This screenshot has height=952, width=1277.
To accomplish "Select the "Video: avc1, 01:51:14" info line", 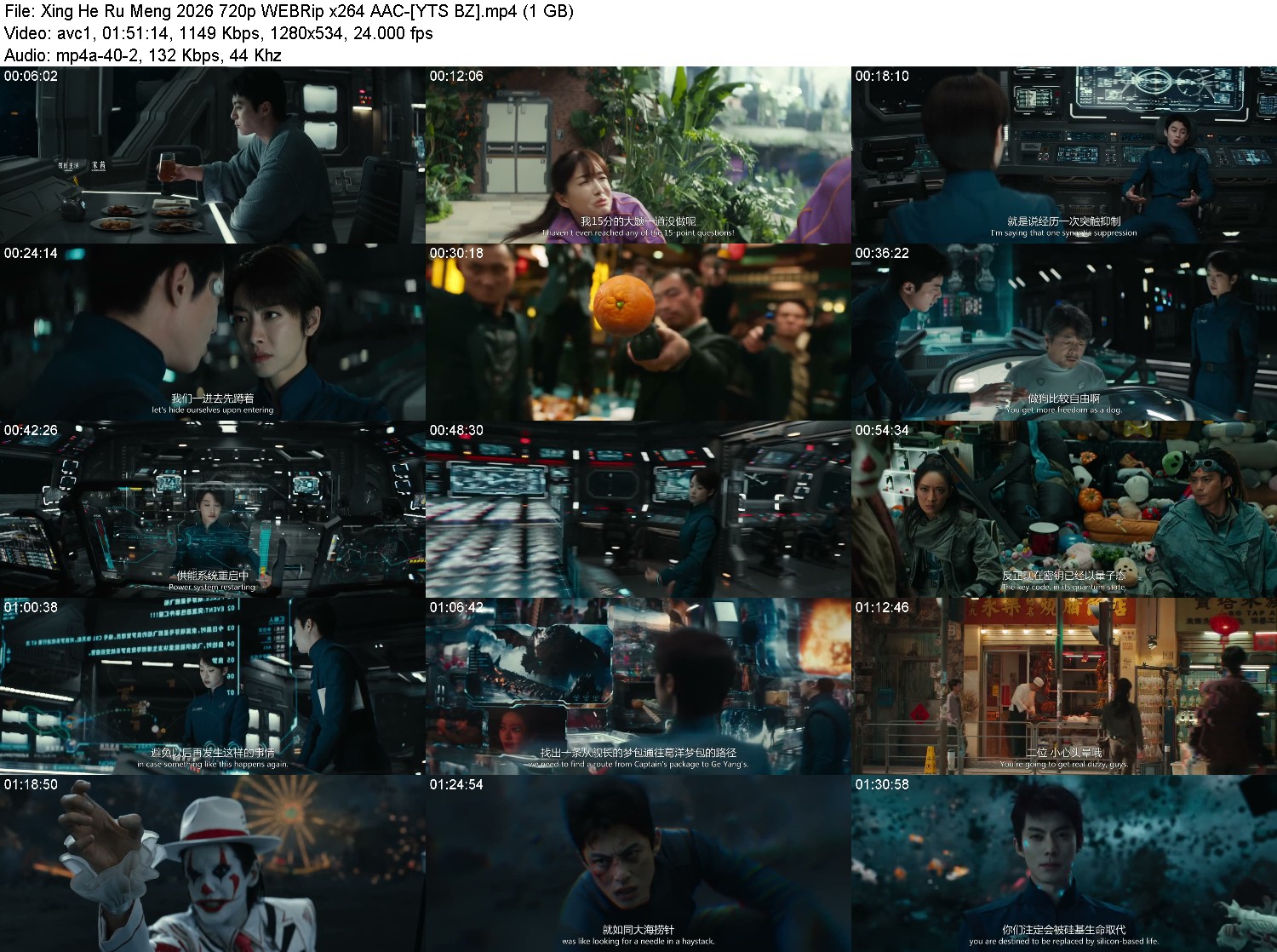I will tap(219, 33).
